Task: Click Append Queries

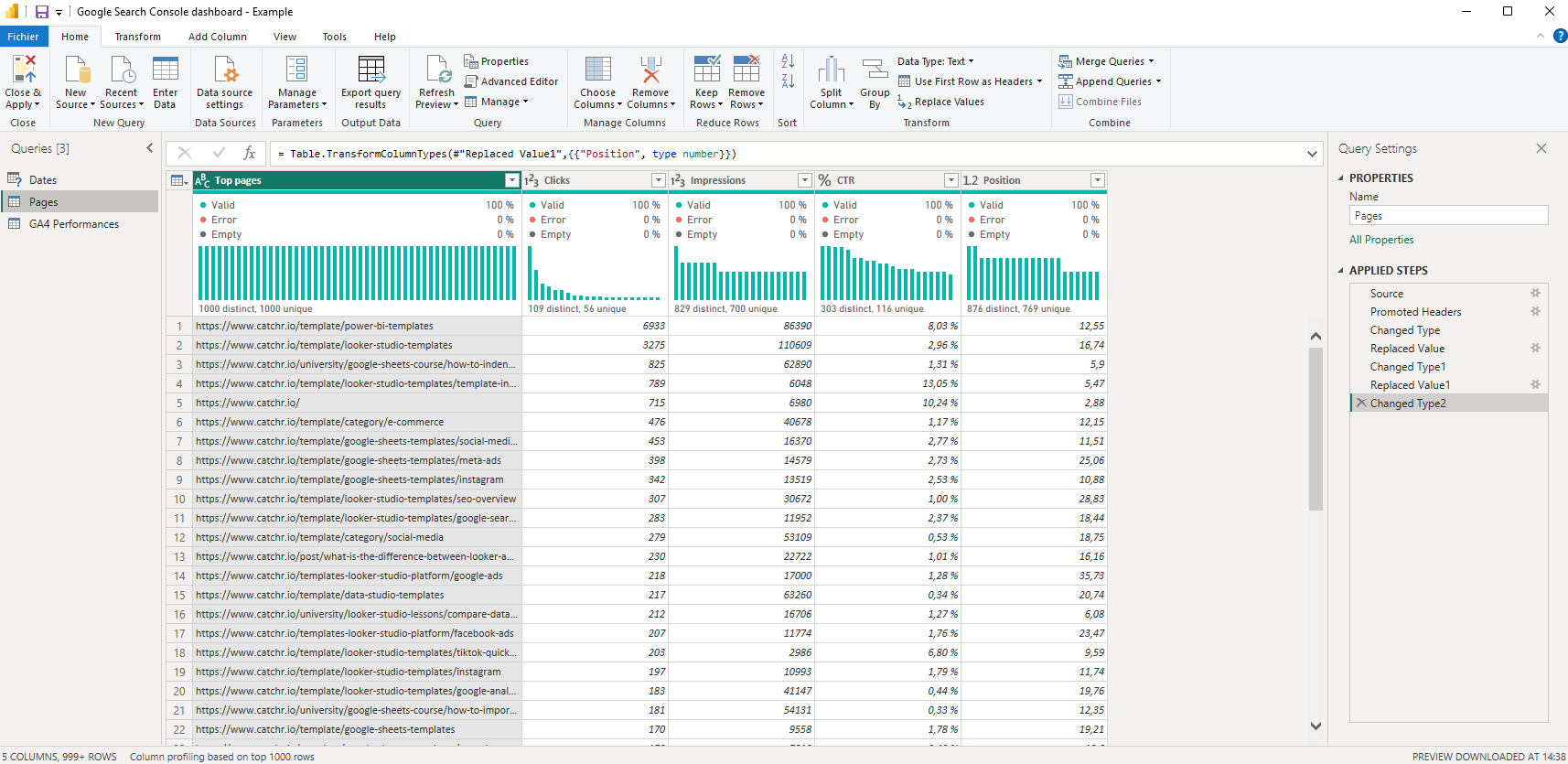Action: click(1110, 81)
